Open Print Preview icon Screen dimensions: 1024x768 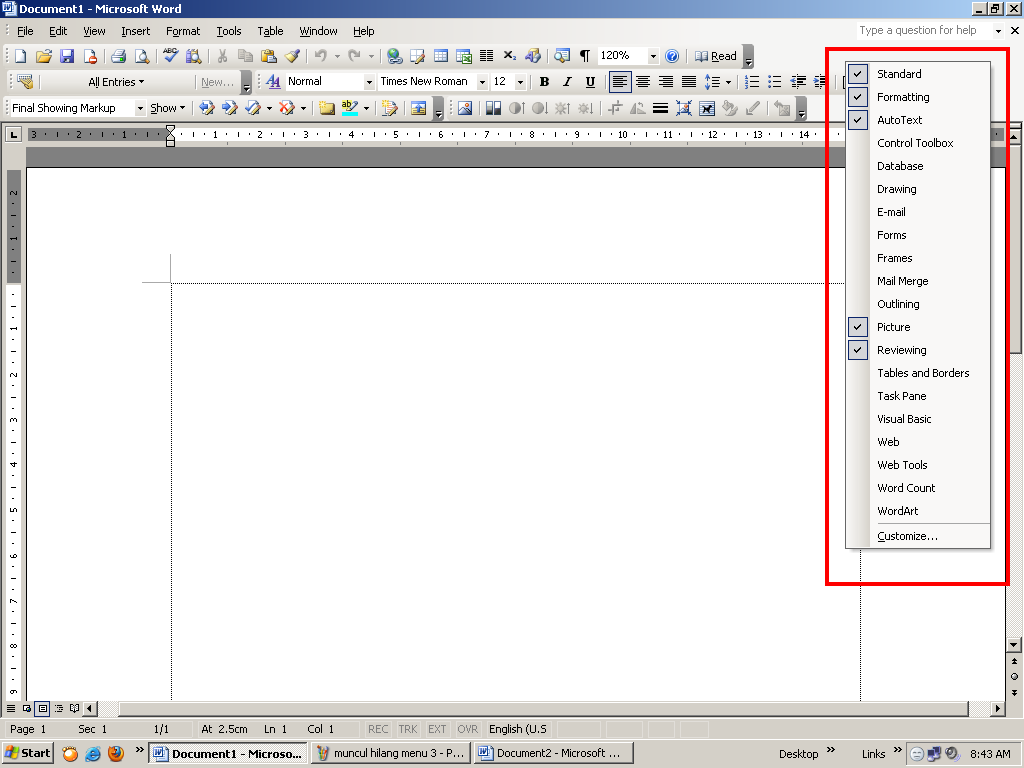tap(142, 56)
